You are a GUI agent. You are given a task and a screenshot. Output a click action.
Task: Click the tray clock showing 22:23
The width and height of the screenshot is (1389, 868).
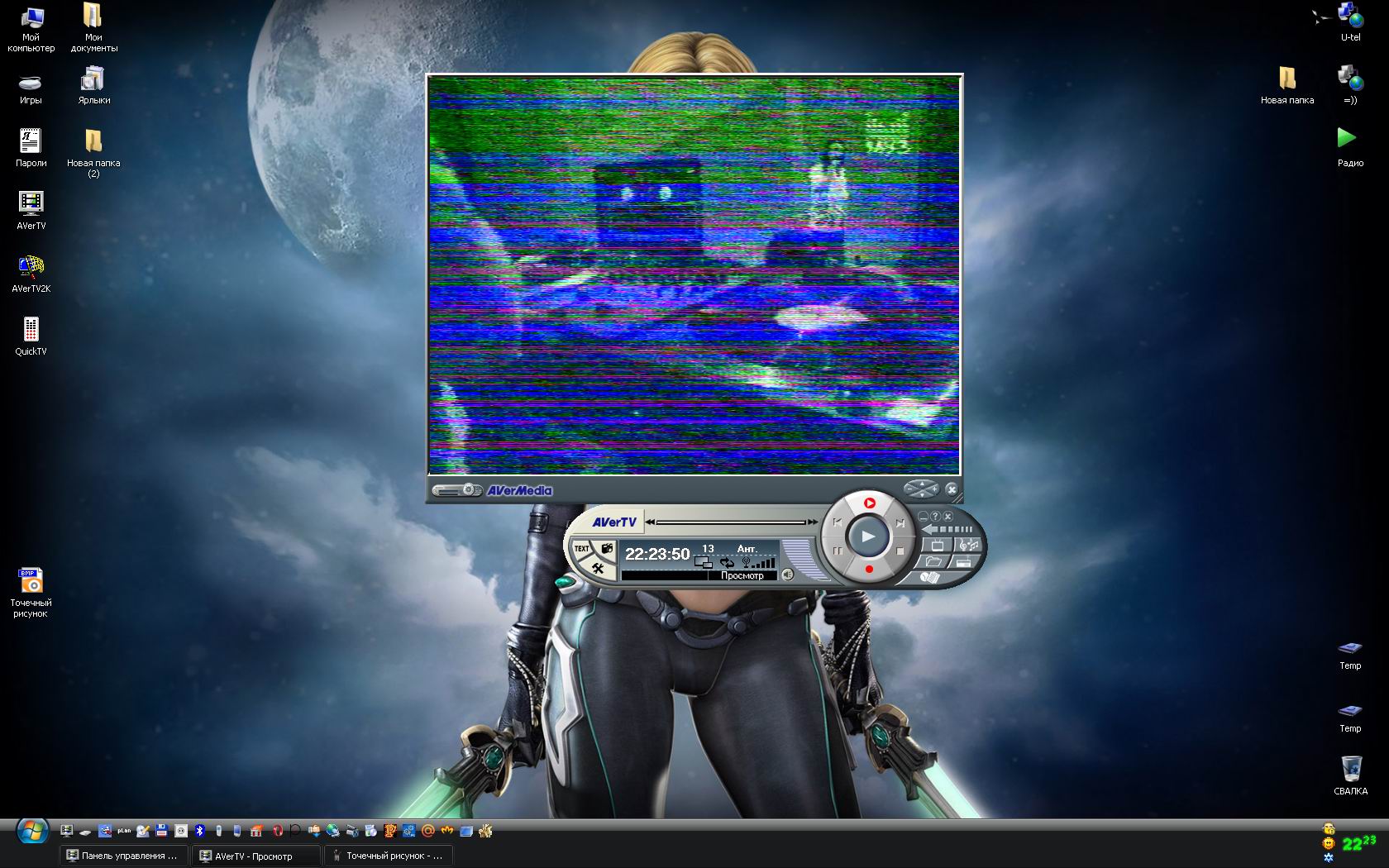click(1358, 842)
